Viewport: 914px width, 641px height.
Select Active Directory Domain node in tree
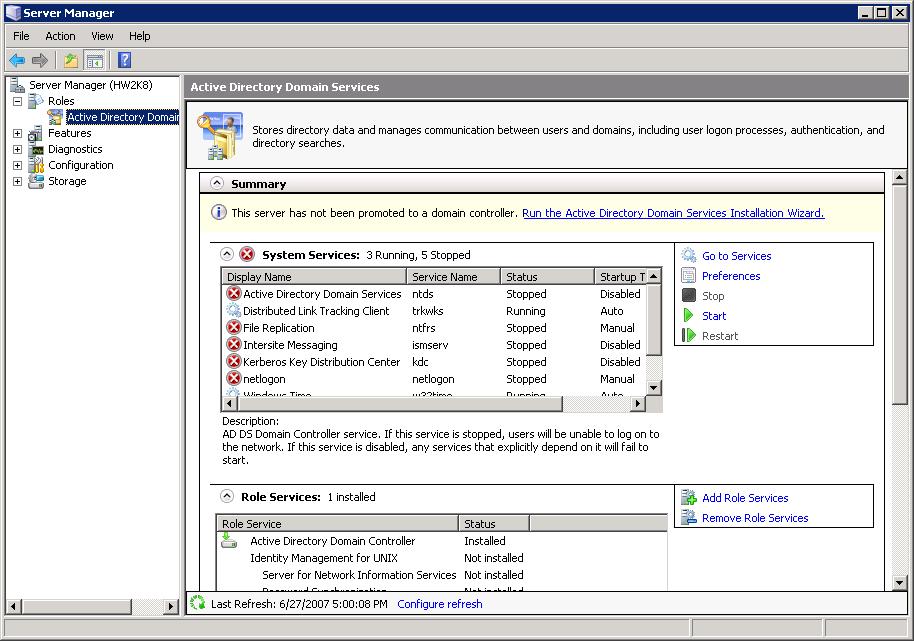click(122, 117)
